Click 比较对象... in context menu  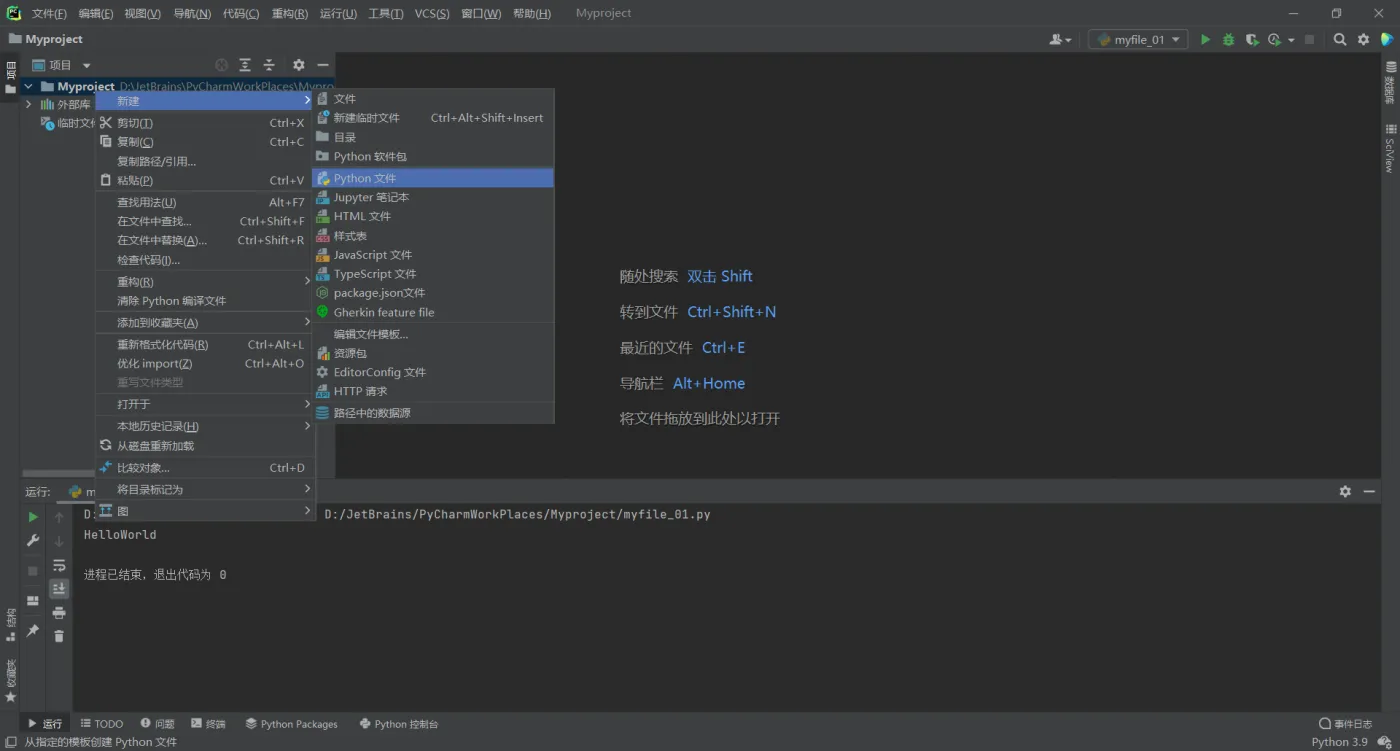coord(205,468)
